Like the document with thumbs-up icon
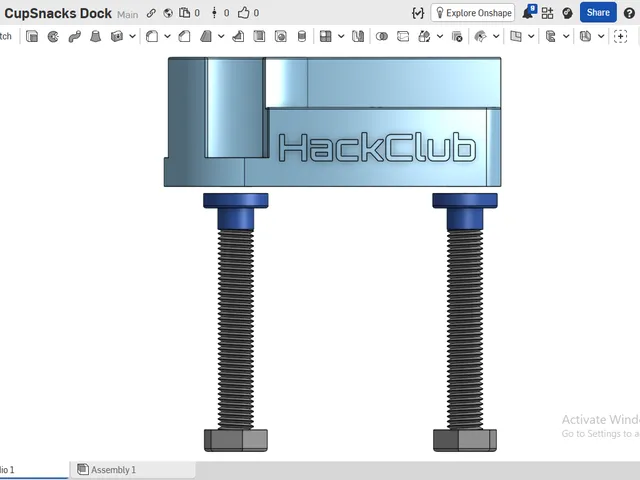 click(243, 13)
